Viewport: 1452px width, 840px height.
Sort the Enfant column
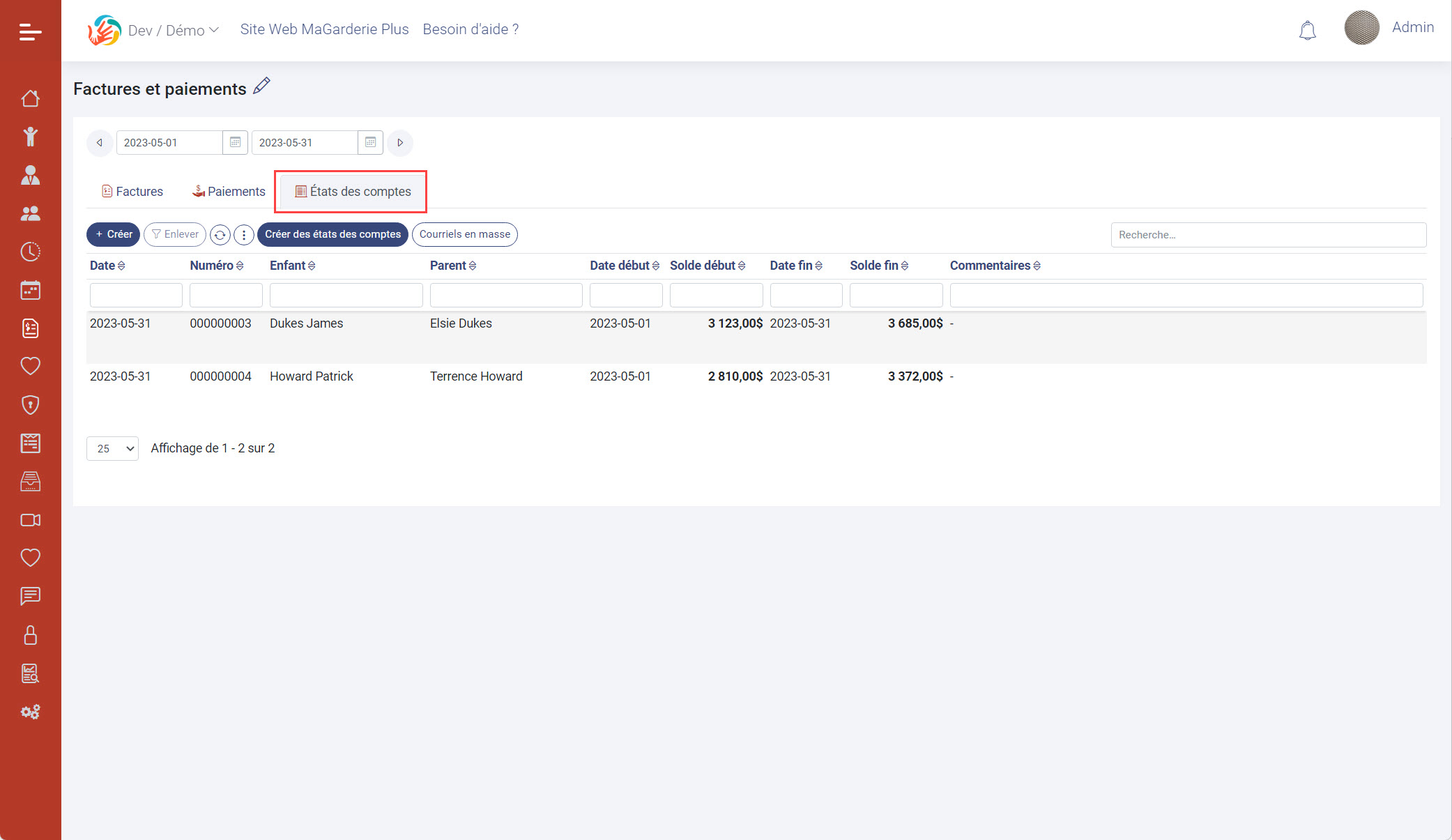coord(292,266)
